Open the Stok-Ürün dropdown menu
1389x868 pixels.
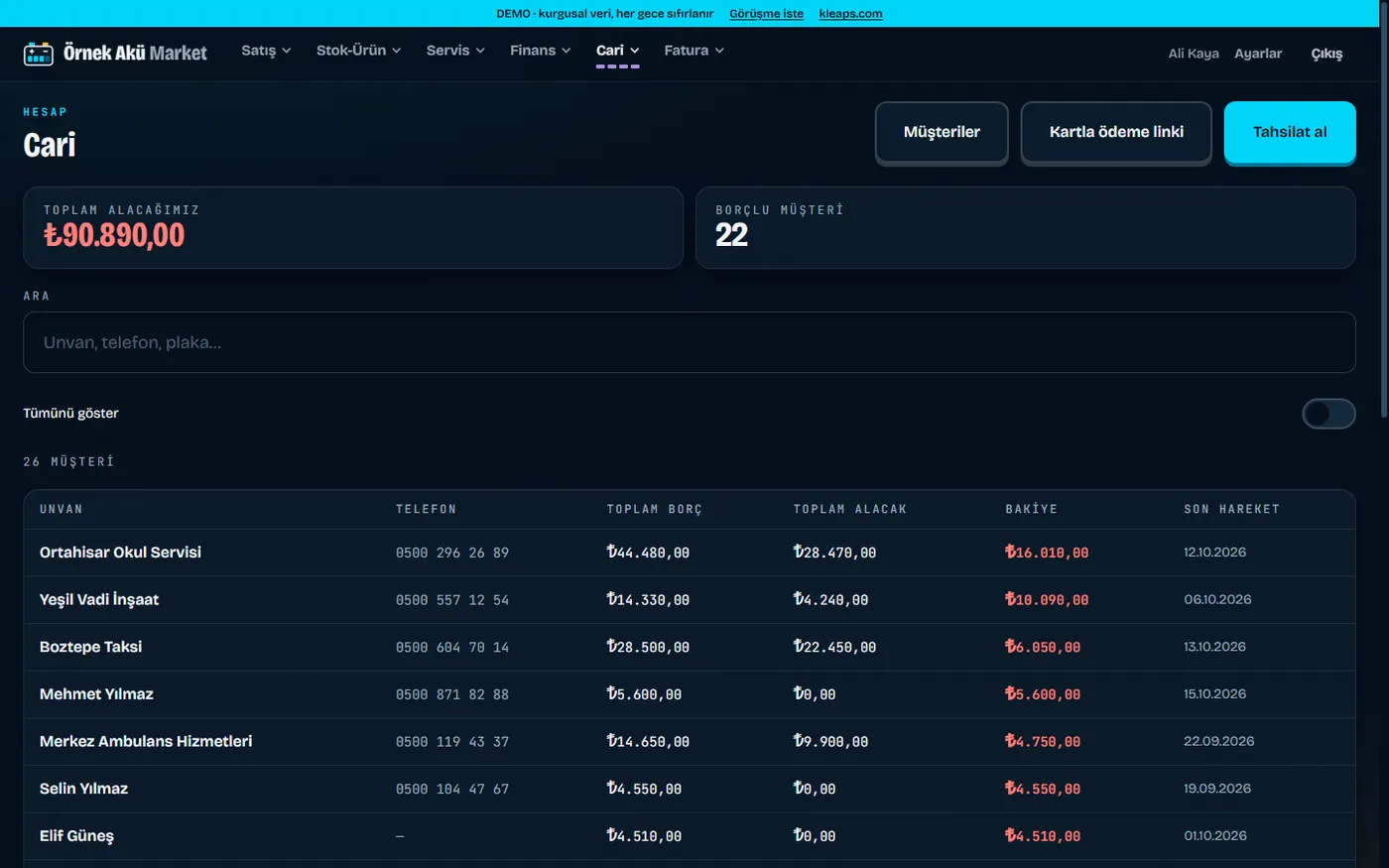coord(358,51)
